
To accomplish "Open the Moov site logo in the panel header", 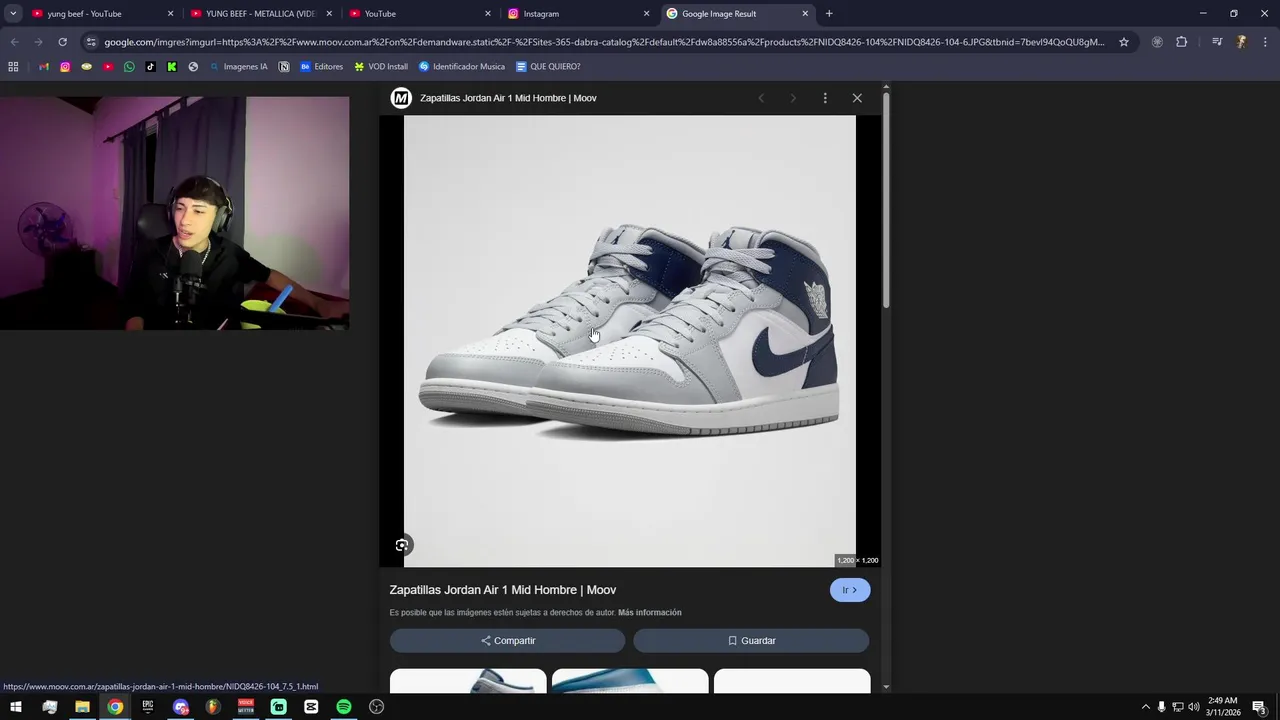I will pos(401,98).
